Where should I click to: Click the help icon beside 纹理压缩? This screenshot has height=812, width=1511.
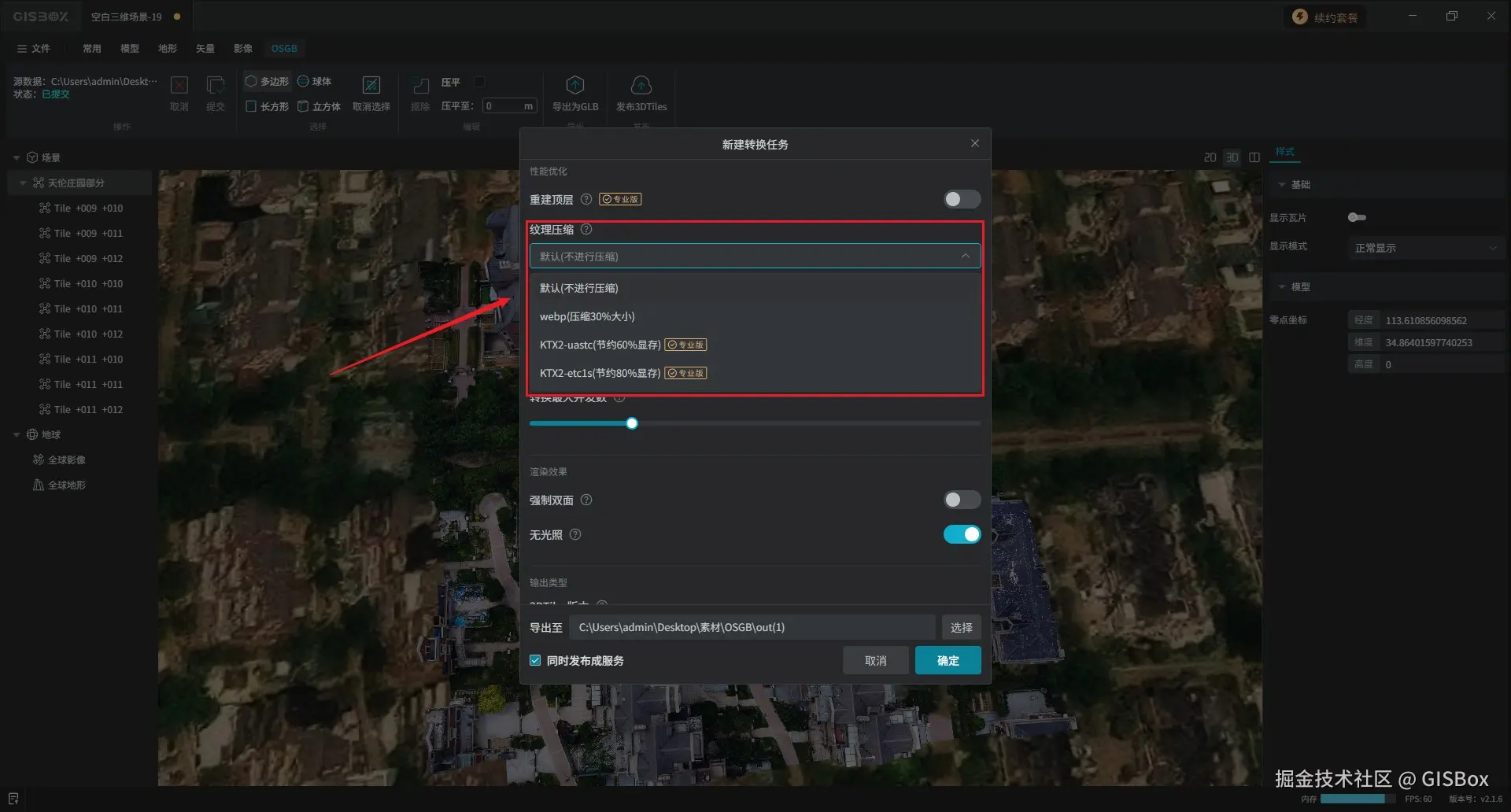586,230
